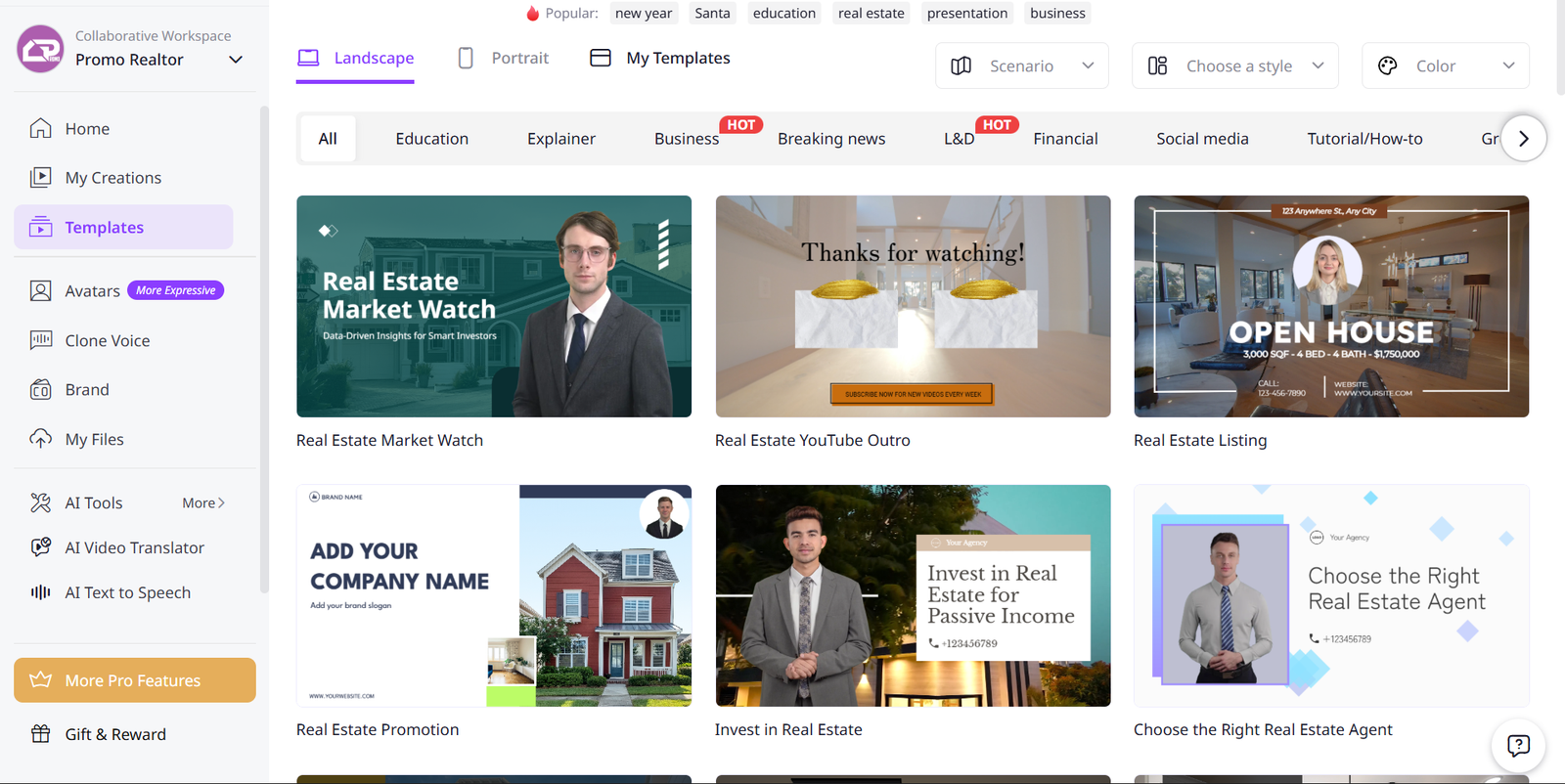
Task: Open AI Text to Speech icon
Action: 40,592
